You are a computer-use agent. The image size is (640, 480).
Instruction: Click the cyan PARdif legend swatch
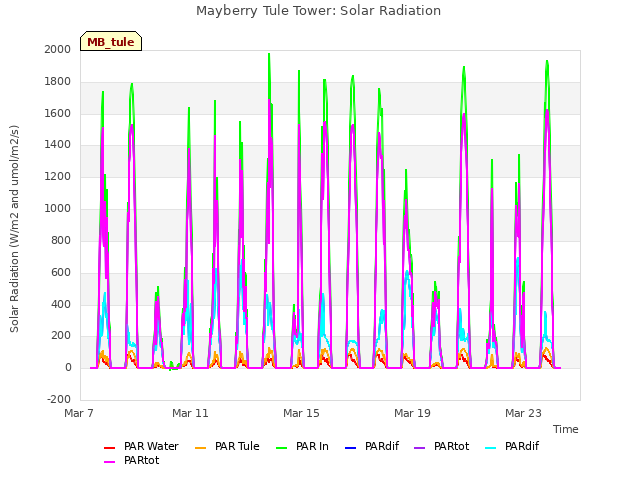[x=491, y=448]
